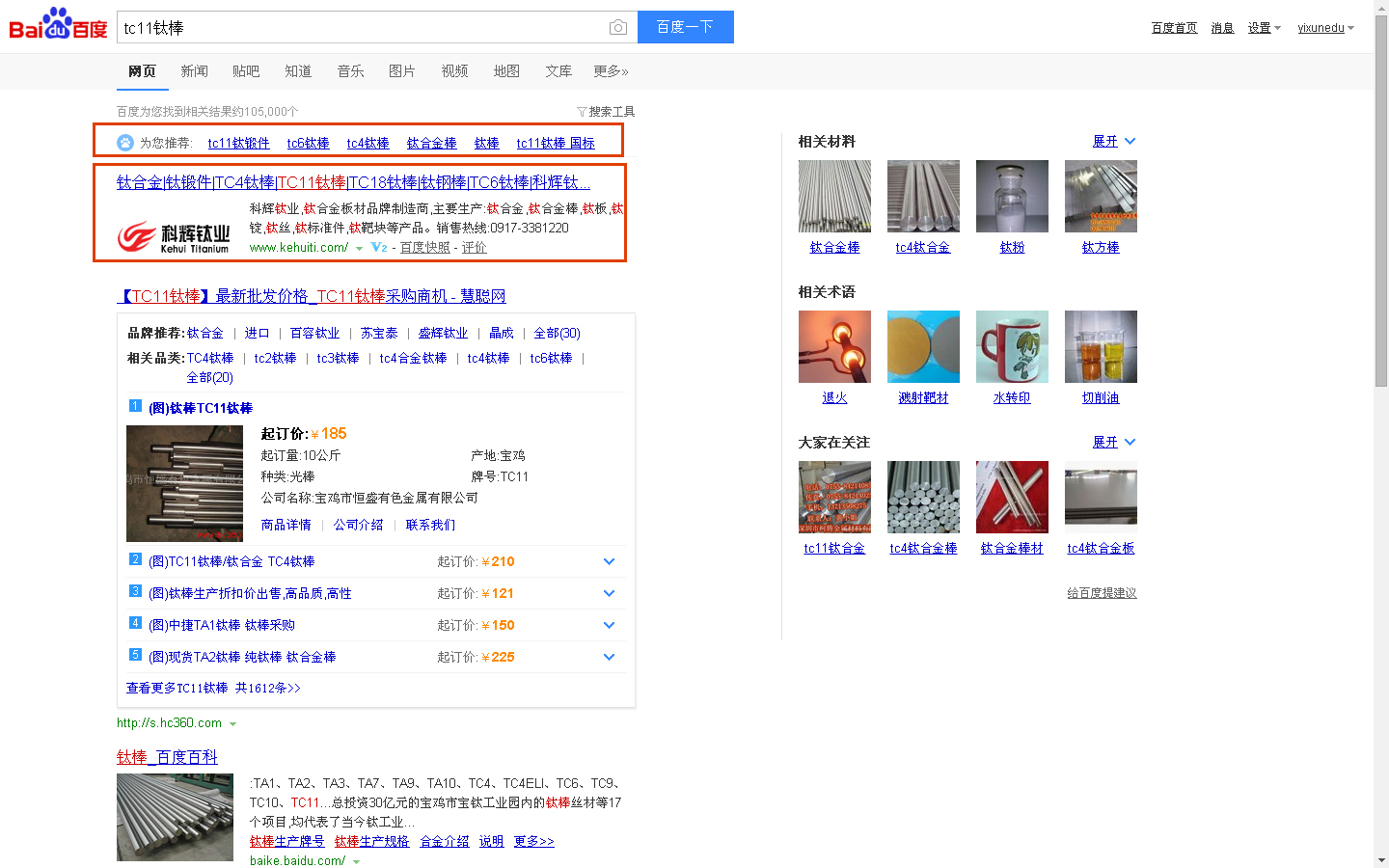Click the scrollbar down arrow

point(1381,860)
